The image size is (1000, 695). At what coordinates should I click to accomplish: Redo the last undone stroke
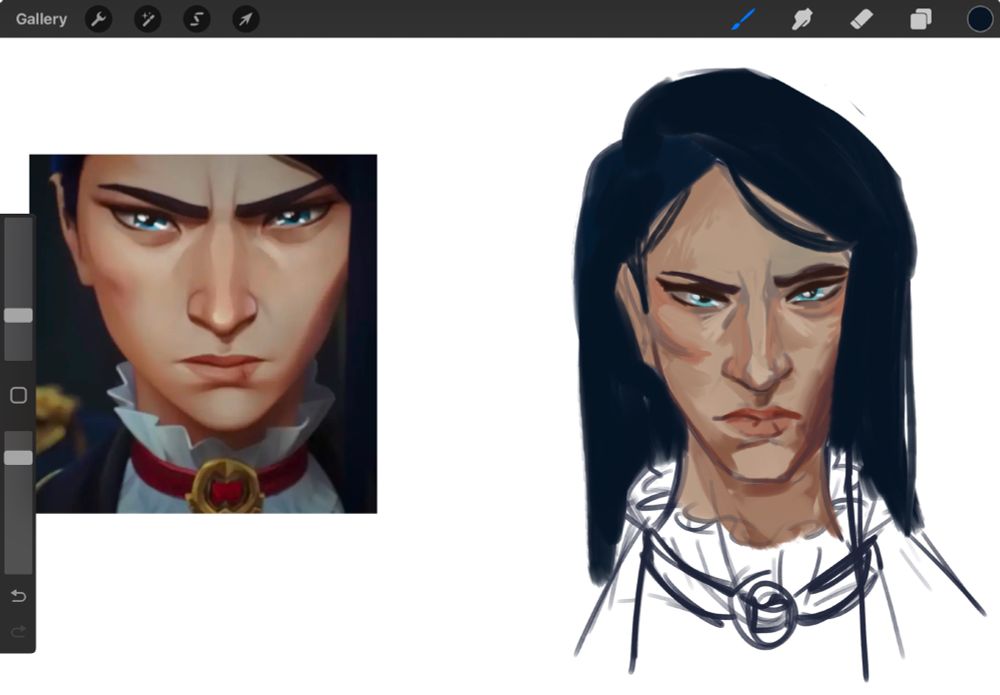[18, 631]
